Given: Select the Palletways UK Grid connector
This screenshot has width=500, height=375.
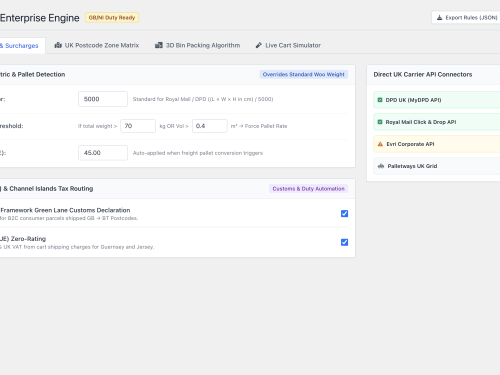Looking at the screenshot, I should [437, 166].
